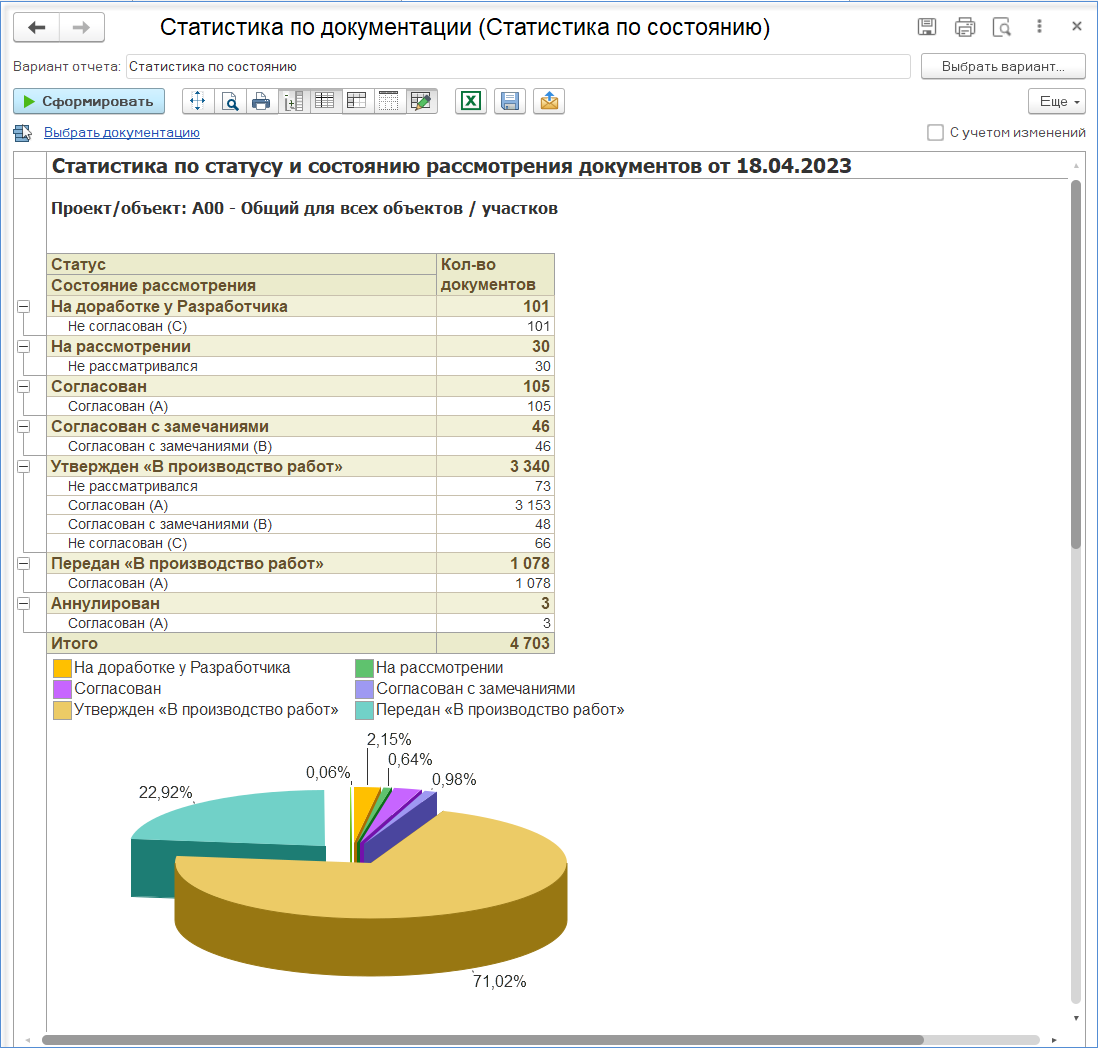Click the 'Согласован' purple legend swatch

[x=62, y=689]
